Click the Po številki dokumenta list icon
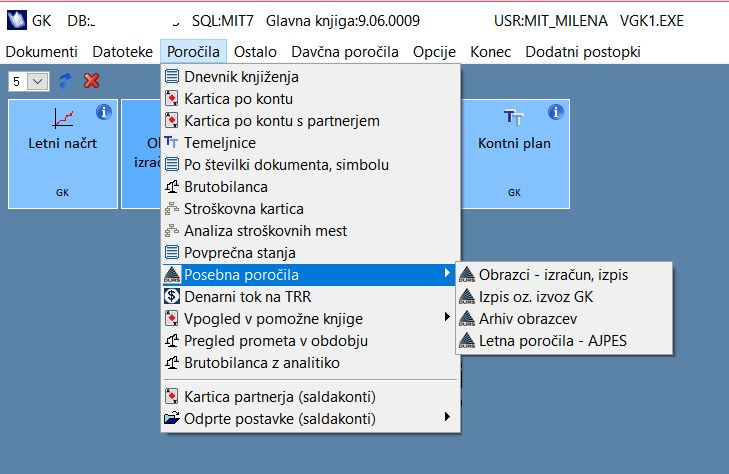Image resolution: width=729 pixels, height=474 pixels. [x=172, y=164]
